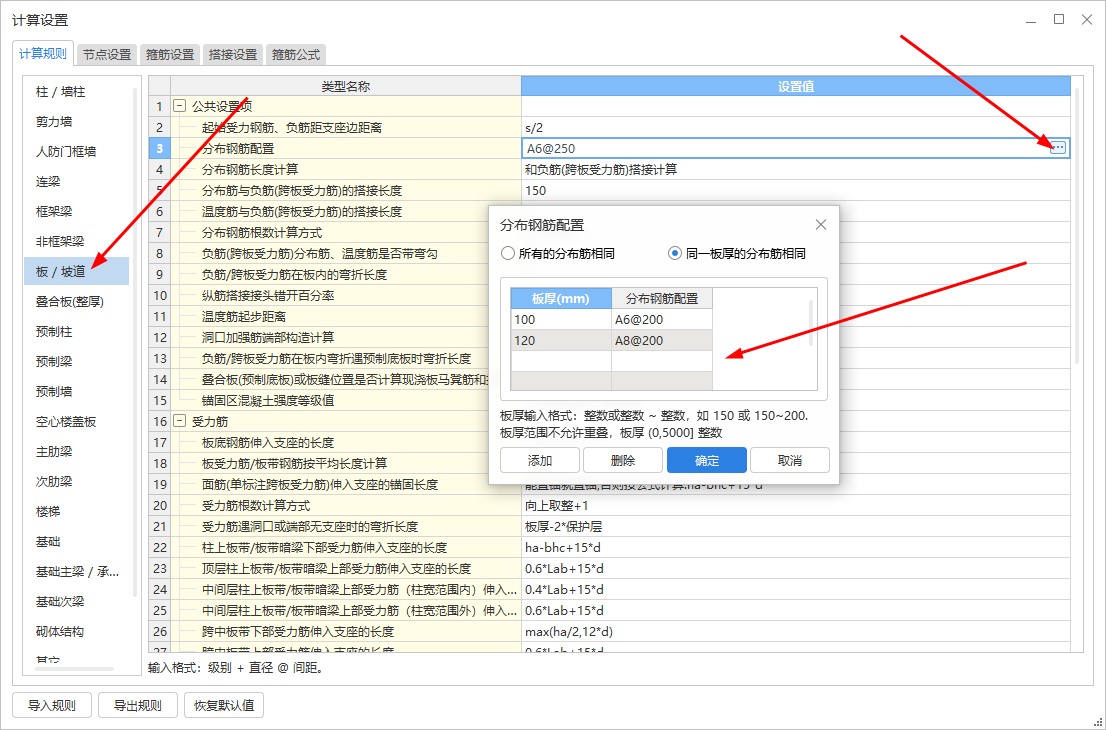The width and height of the screenshot is (1106, 730).
Task: Select 基础主梁 / 承... in the category list
Action: pos(77,571)
